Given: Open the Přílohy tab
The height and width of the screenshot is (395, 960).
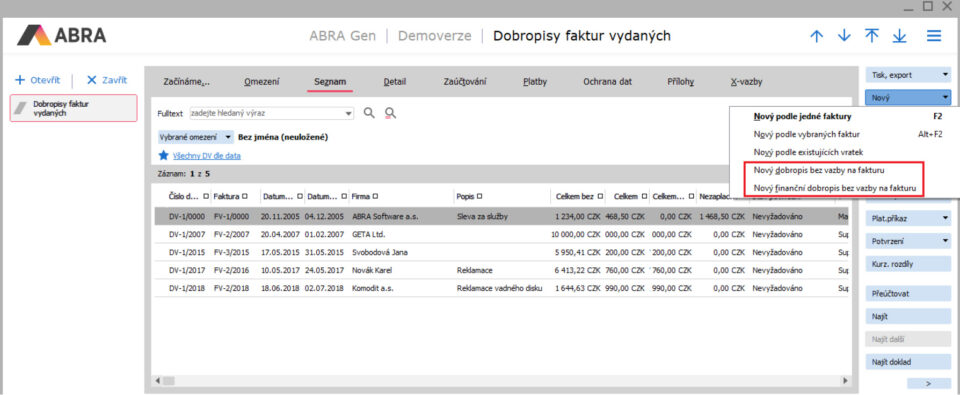Looking at the screenshot, I should coord(681,82).
